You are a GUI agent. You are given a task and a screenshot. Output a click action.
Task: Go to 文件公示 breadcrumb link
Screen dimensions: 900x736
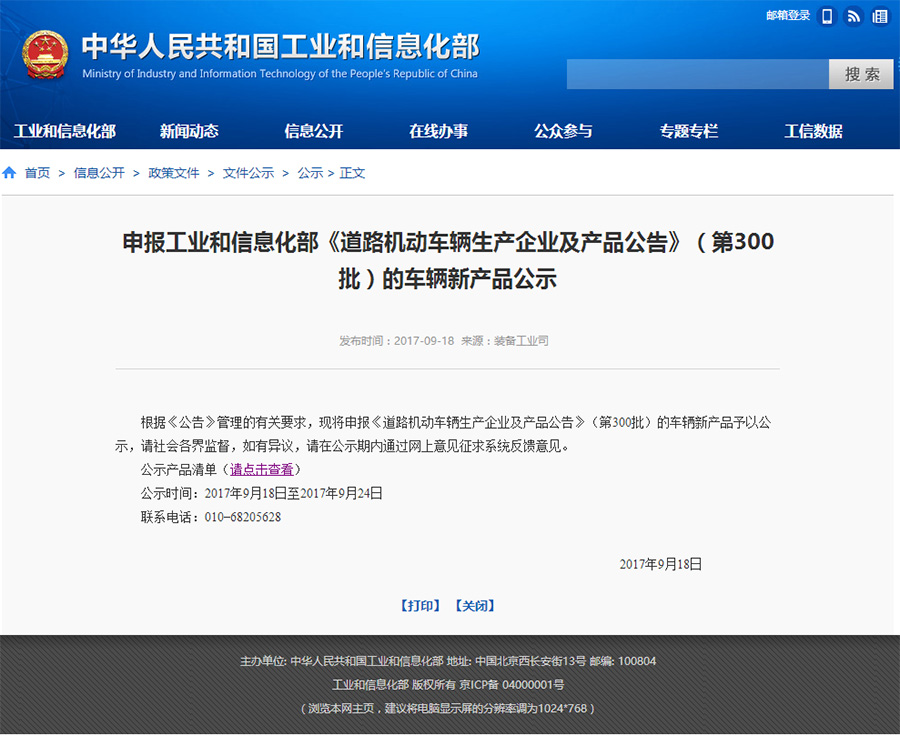(x=248, y=173)
